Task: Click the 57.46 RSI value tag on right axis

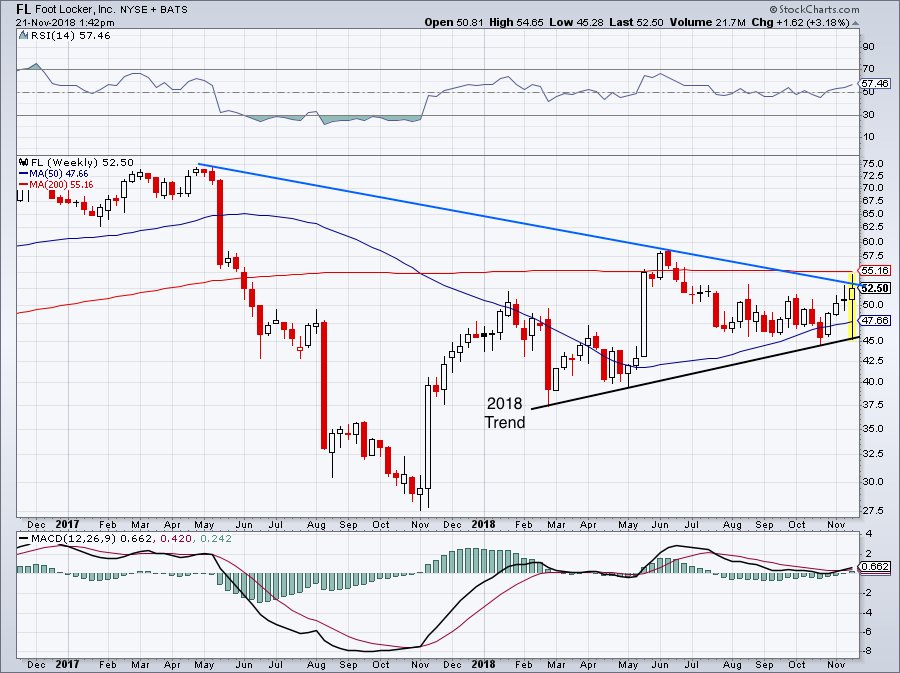Action: [875, 84]
